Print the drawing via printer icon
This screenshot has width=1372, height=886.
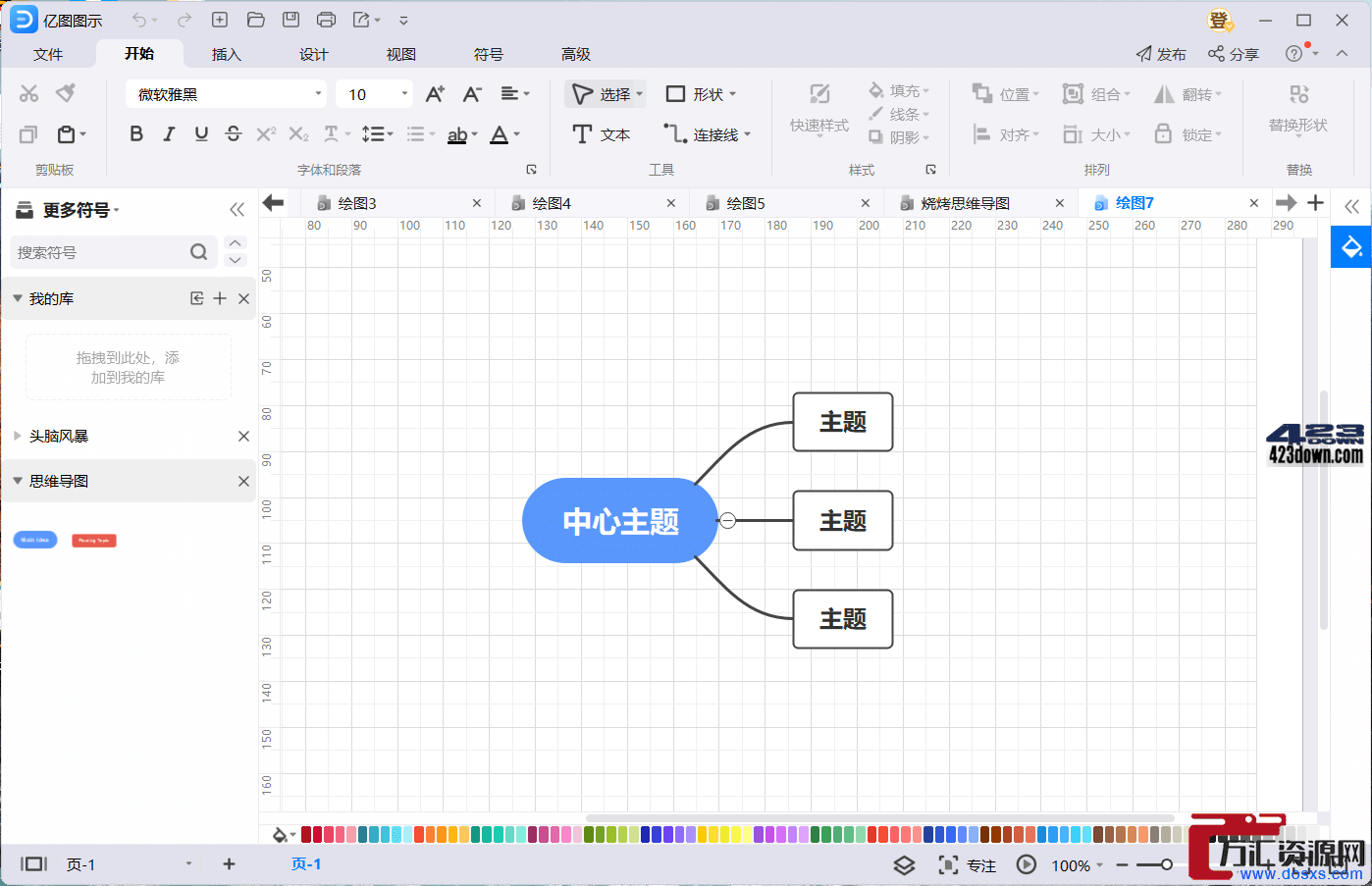327,20
